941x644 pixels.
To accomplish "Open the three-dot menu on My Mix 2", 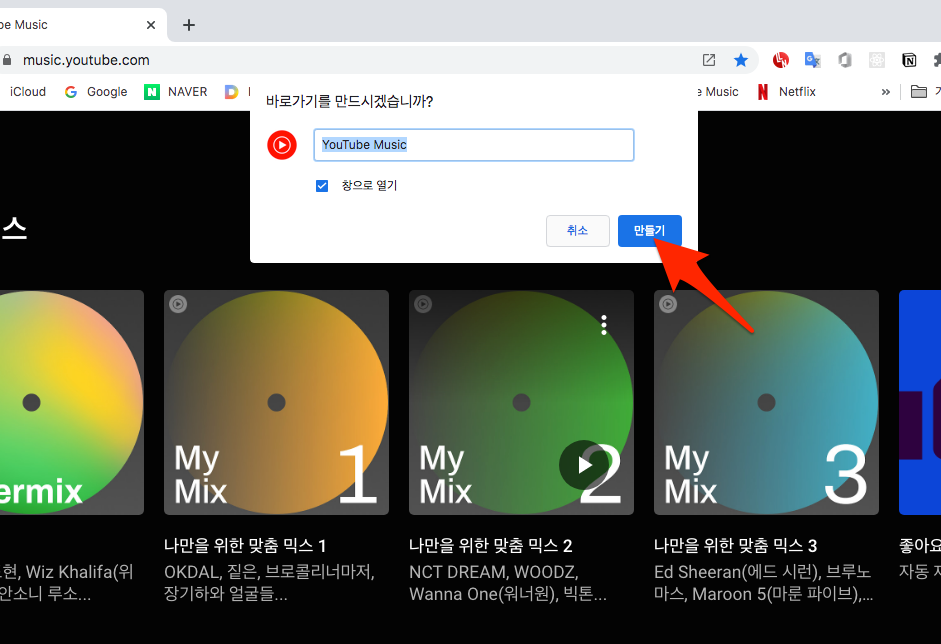I will [x=604, y=325].
